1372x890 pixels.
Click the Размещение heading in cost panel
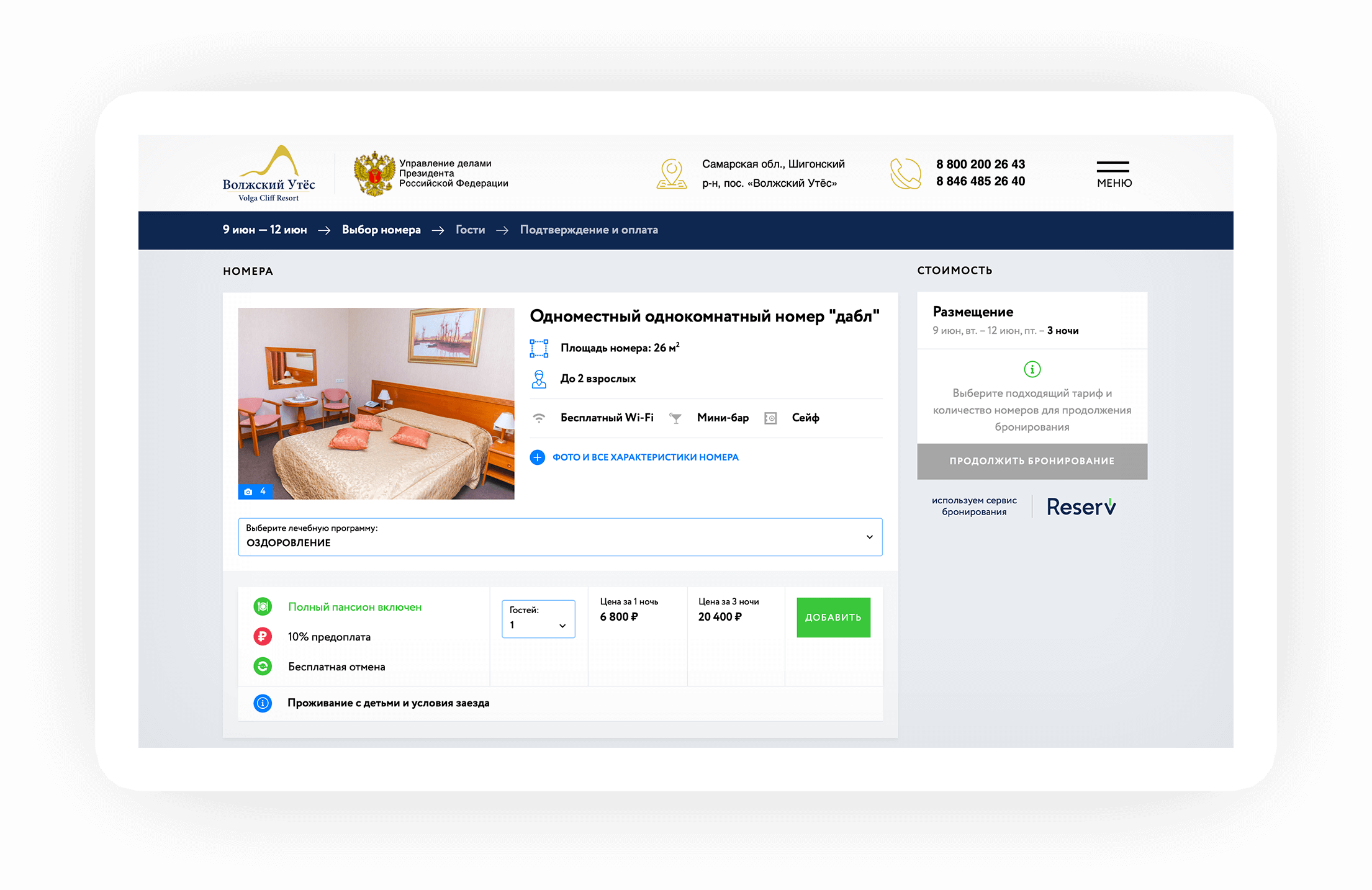click(x=973, y=312)
